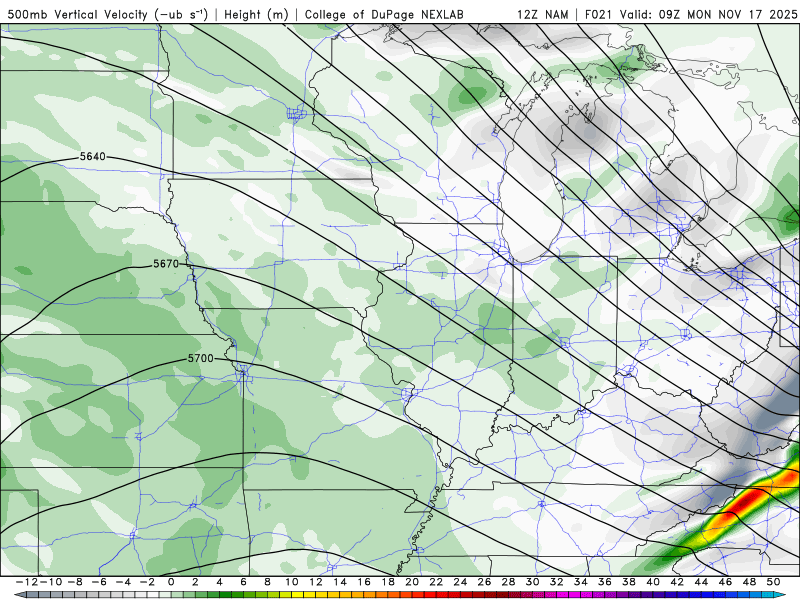Click the -12 colorbar tick label
Screen dimensions: 800x600
coord(26,582)
